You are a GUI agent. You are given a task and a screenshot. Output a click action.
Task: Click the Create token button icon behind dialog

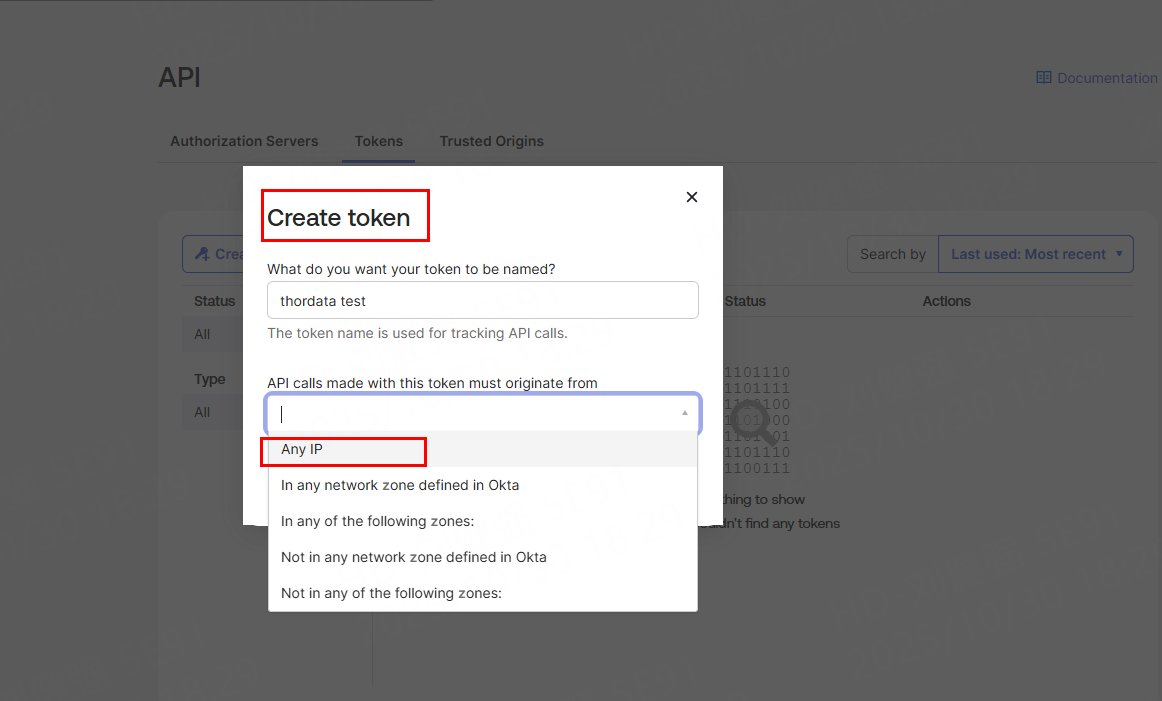pos(203,254)
